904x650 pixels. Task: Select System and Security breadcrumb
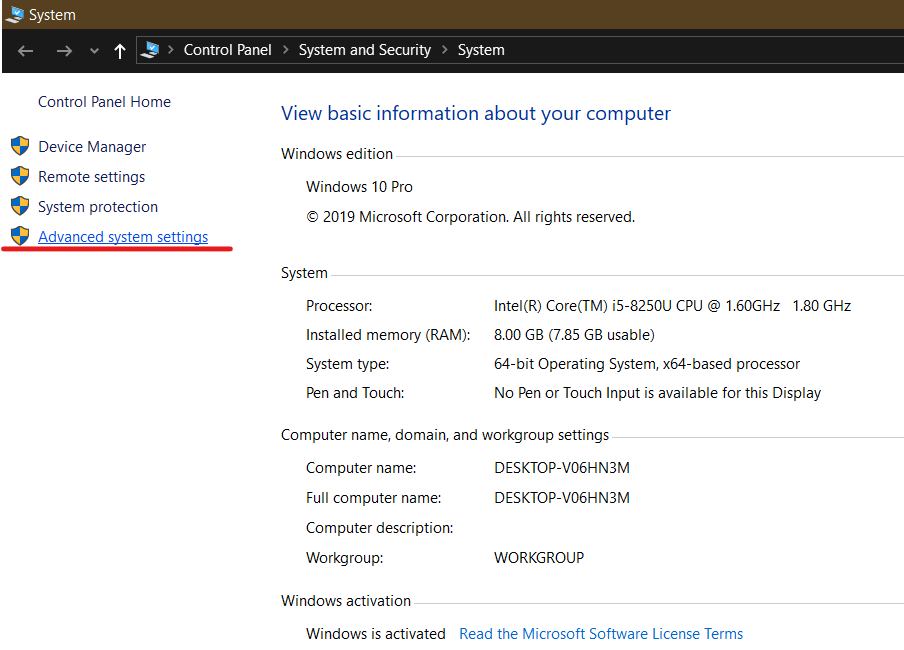[x=364, y=50]
